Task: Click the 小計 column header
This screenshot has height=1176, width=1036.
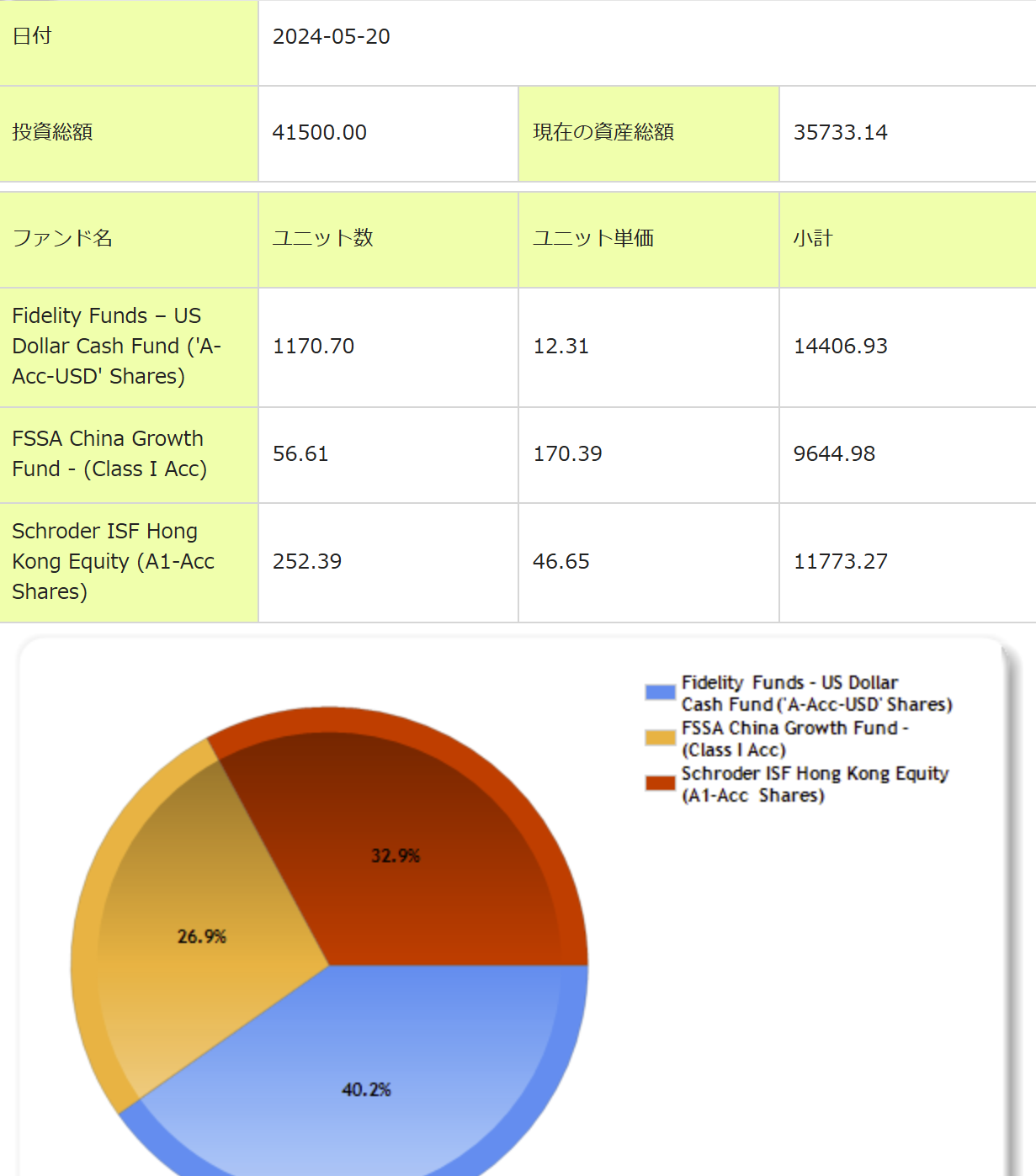Action: (812, 239)
